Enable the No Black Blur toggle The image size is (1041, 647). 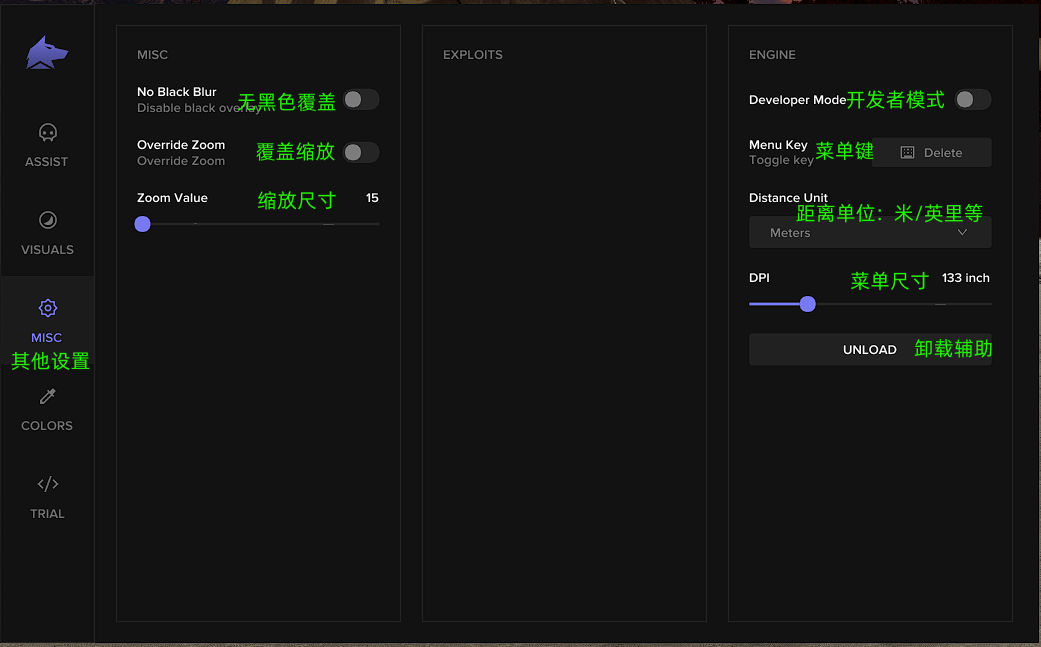(x=360, y=100)
